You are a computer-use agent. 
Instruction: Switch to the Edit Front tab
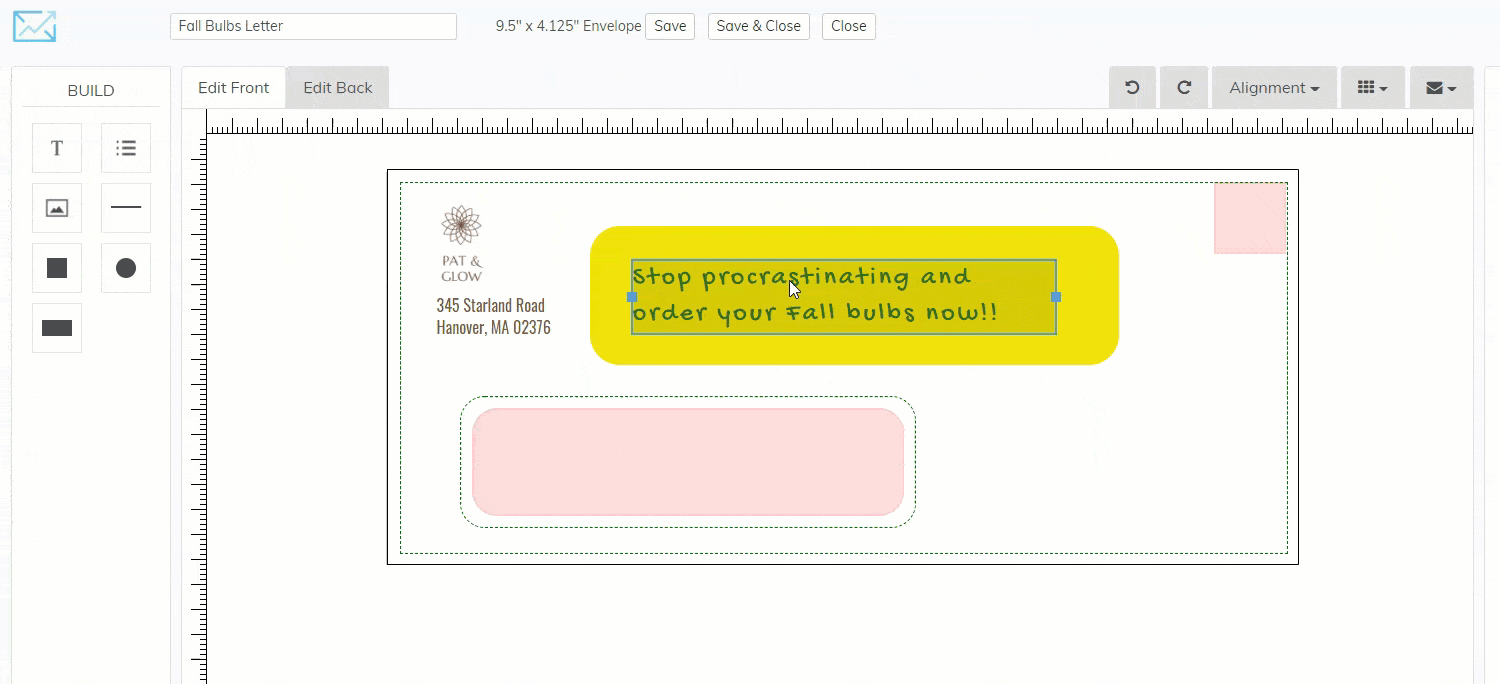pos(234,88)
